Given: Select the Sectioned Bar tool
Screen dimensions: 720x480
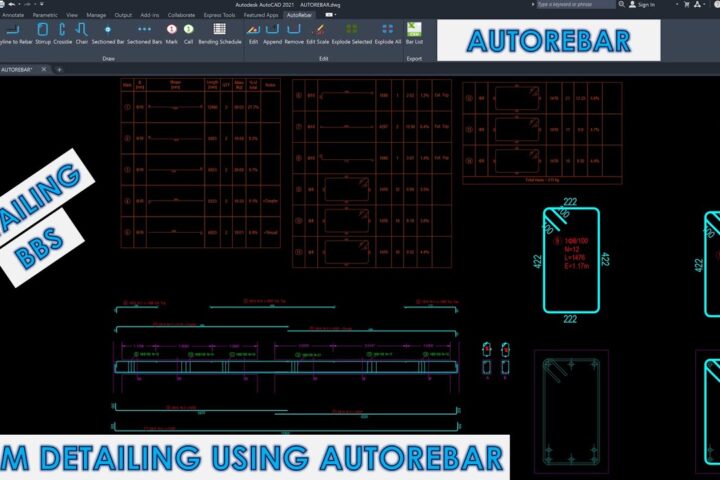Looking at the screenshot, I should [108, 34].
